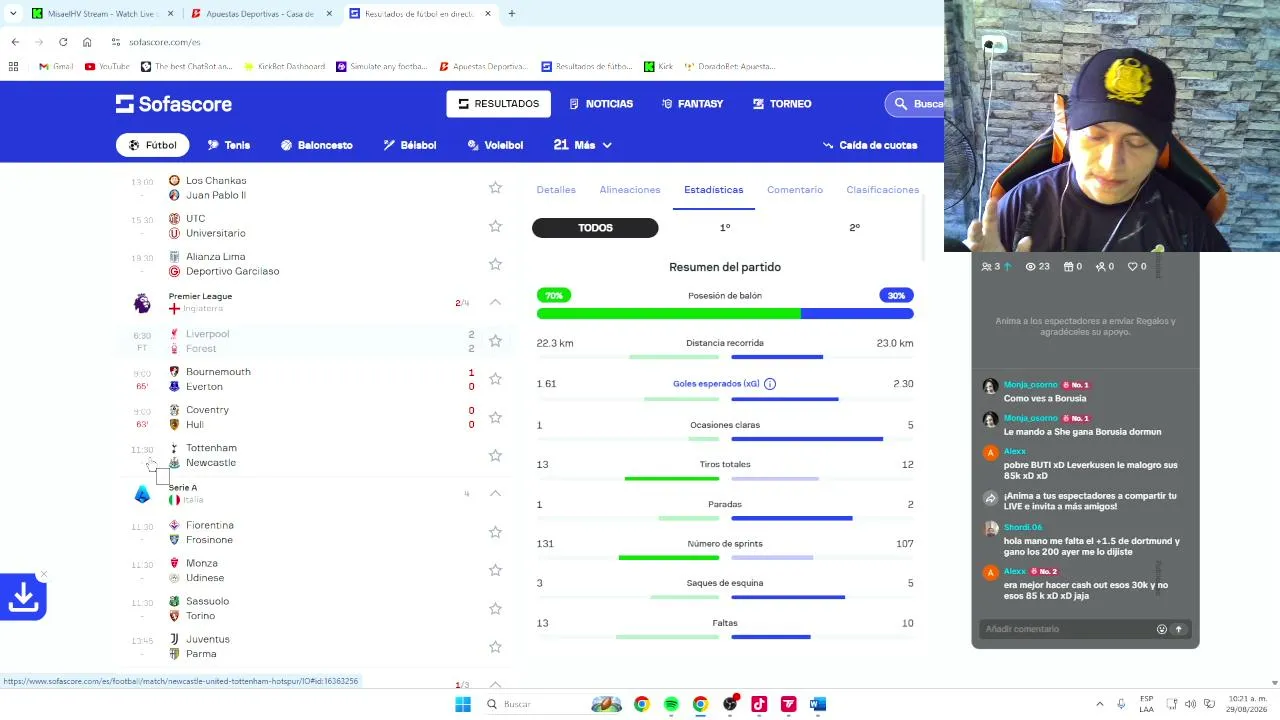1280x720 pixels.
Task: Open Spotify from the taskbar
Action: tap(671, 704)
